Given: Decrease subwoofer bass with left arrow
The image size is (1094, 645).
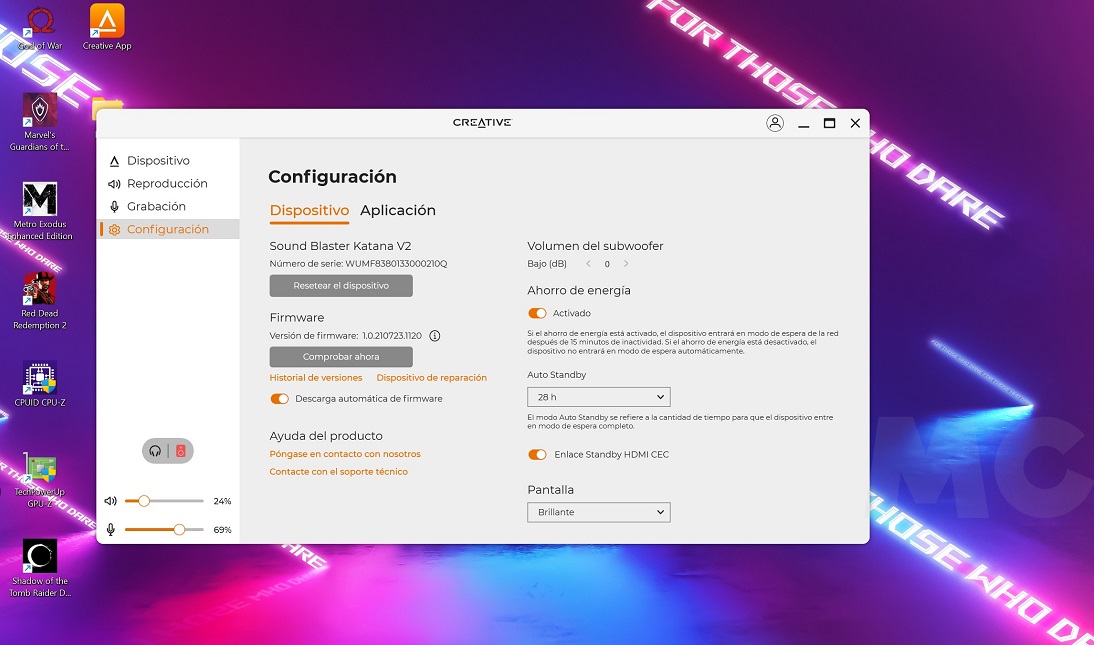Looking at the screenshot, I should 589,264.
